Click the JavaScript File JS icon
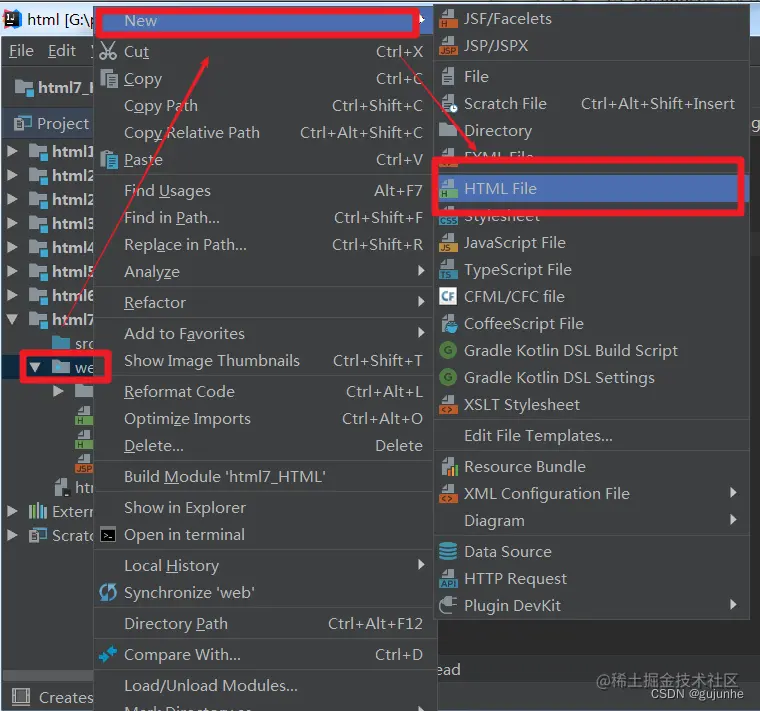760x711 pixels. coord(448,243)
